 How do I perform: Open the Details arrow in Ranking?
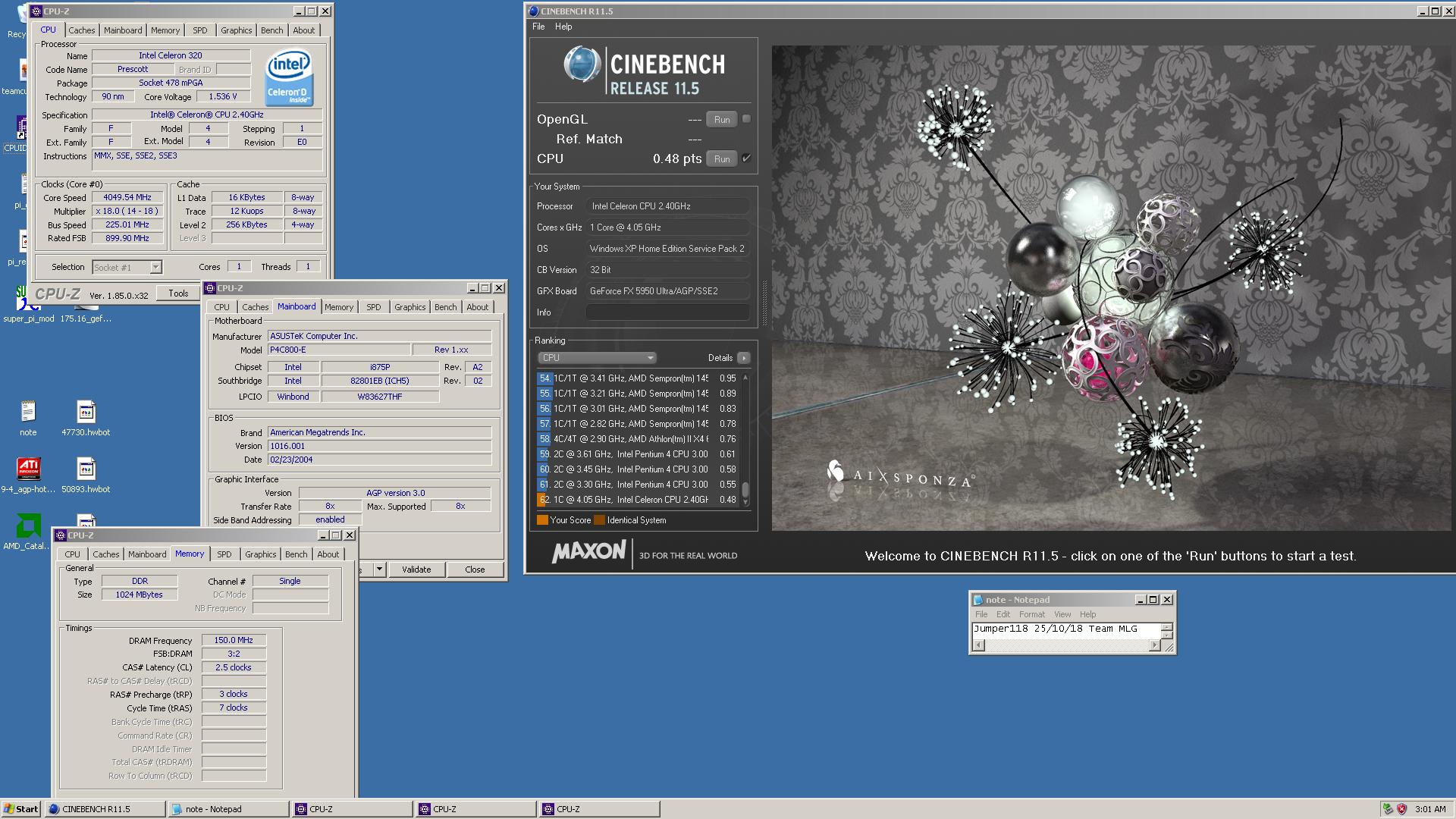[744, 358]
